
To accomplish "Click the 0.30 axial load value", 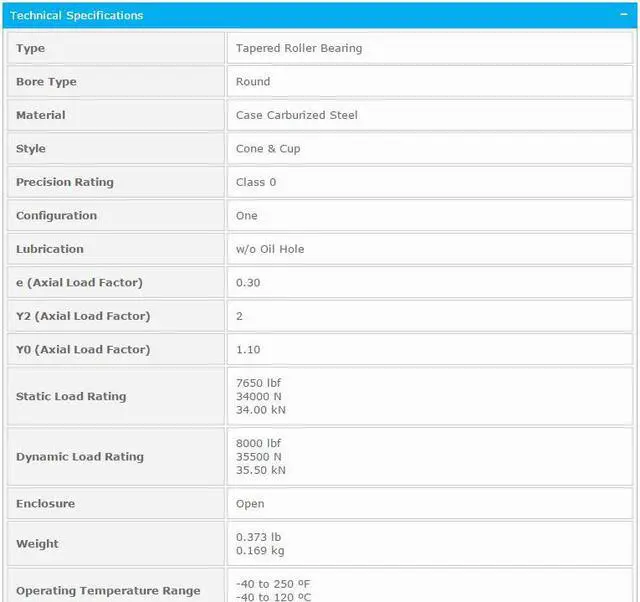I will [x=248, y=283].
